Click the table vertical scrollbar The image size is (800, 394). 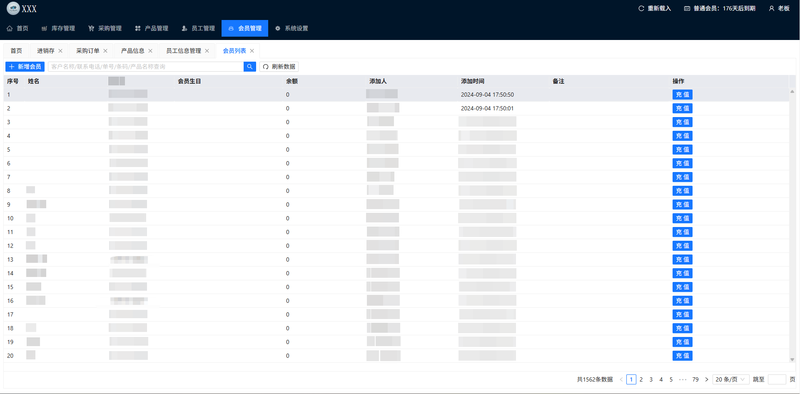click(x=792, y=225)
